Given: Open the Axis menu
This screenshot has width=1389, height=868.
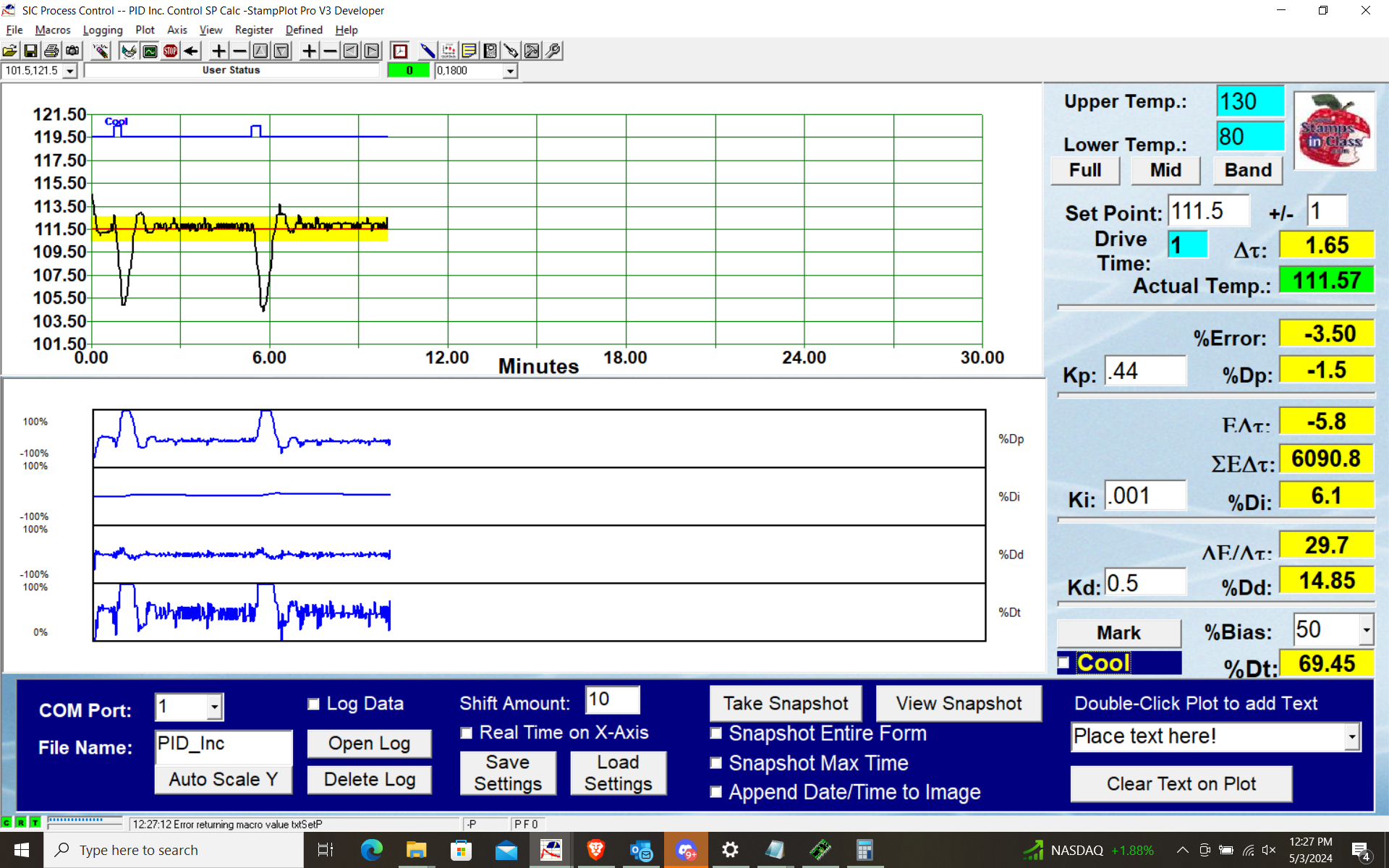Looking at the screenshot, I should click(177, 30).
